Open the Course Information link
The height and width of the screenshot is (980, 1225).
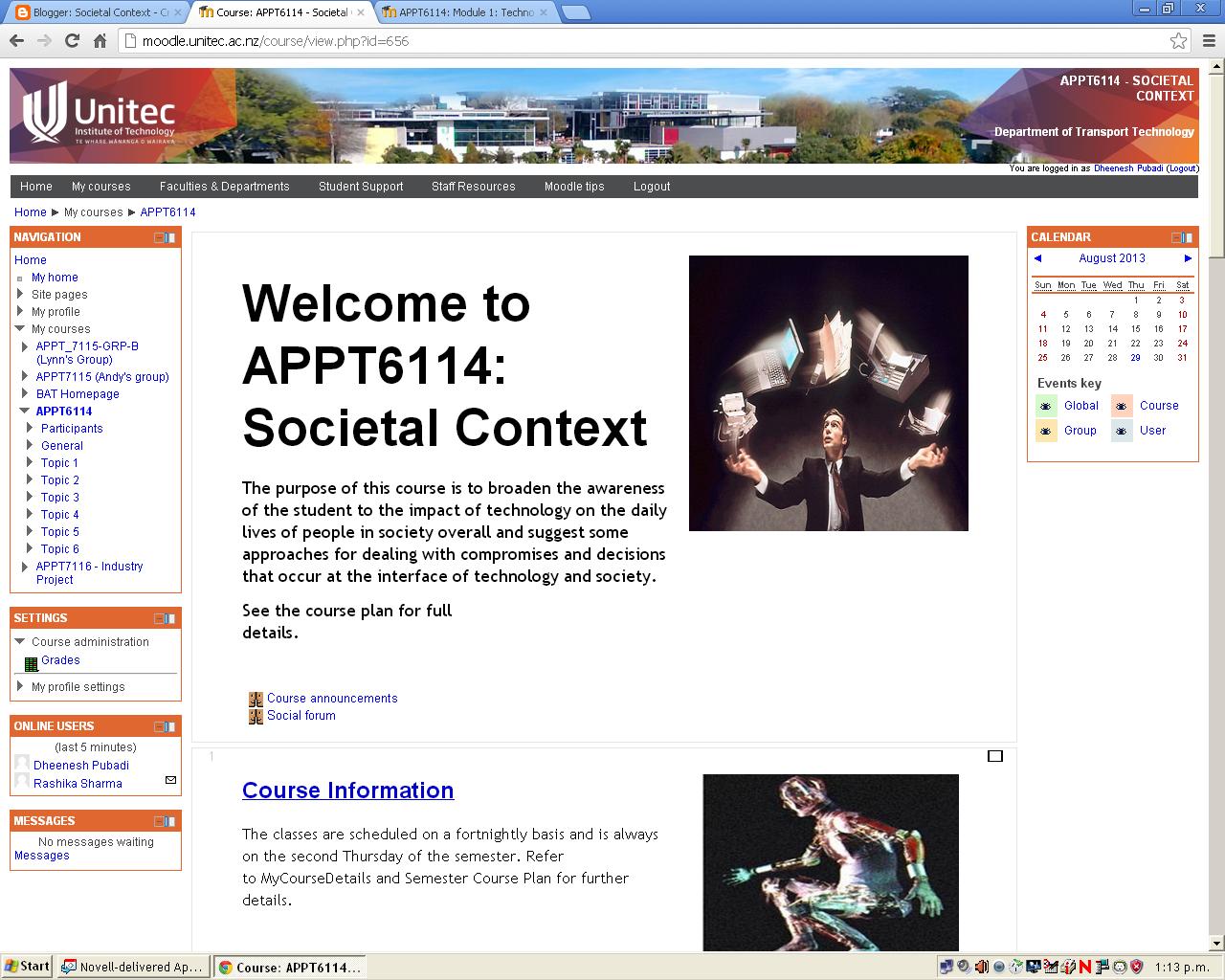click(x=347, y=791)
